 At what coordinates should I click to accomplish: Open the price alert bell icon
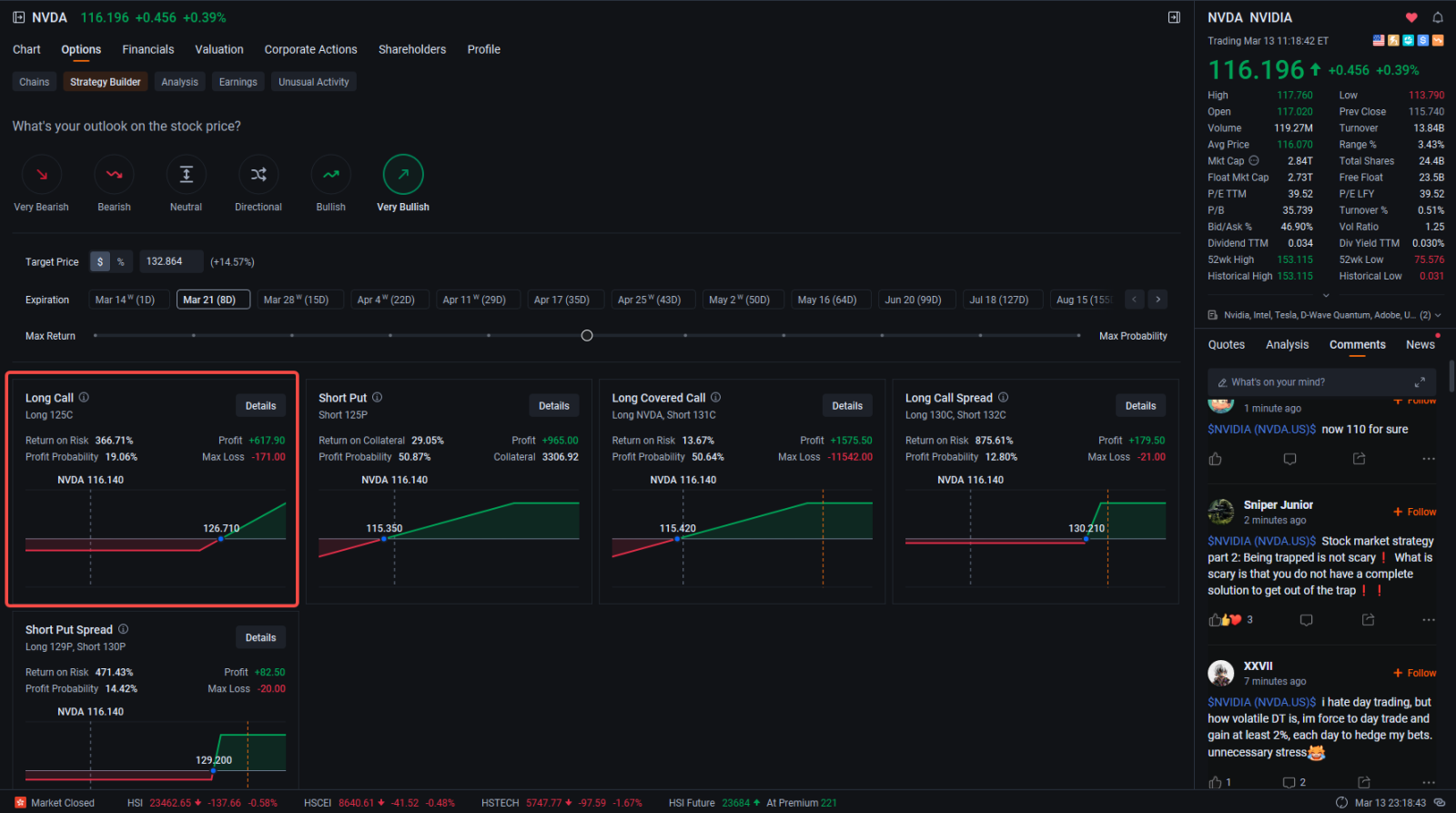1438,17
